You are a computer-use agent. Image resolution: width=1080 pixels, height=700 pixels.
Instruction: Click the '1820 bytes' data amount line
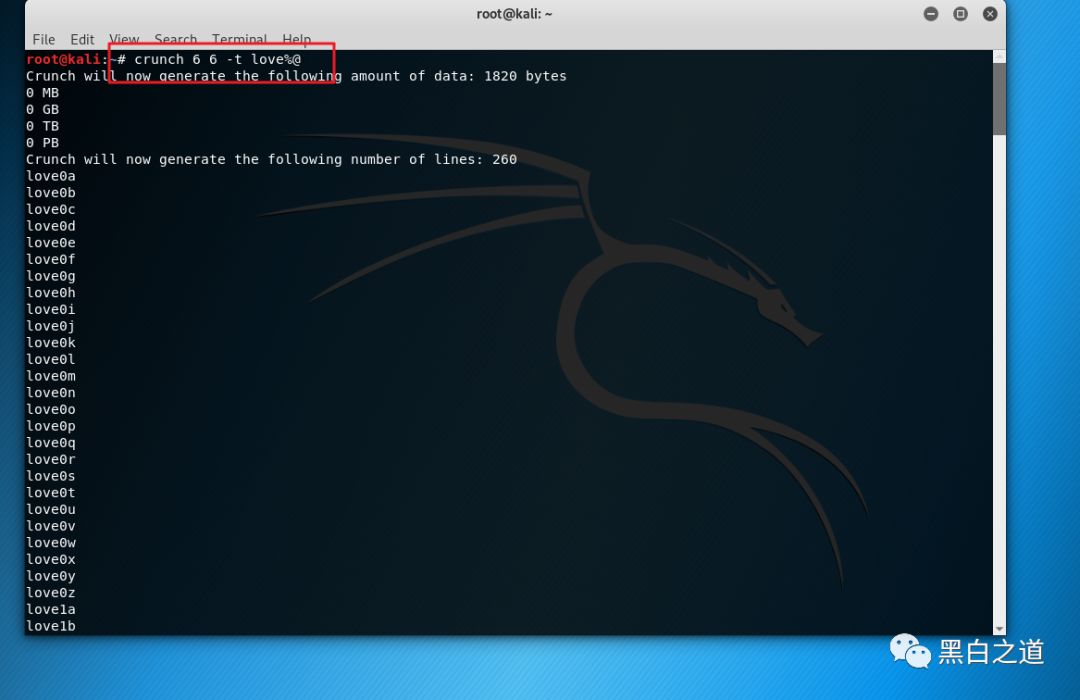coord(296,76)
